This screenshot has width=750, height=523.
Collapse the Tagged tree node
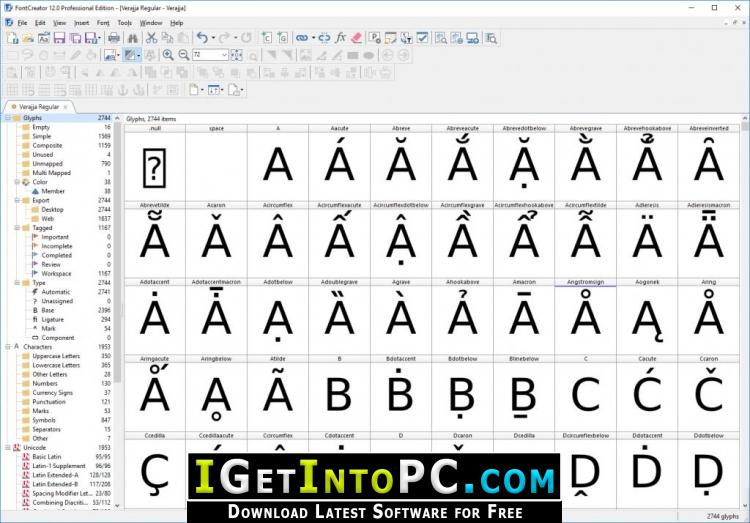pyautogui.click(x=17, y=228)
